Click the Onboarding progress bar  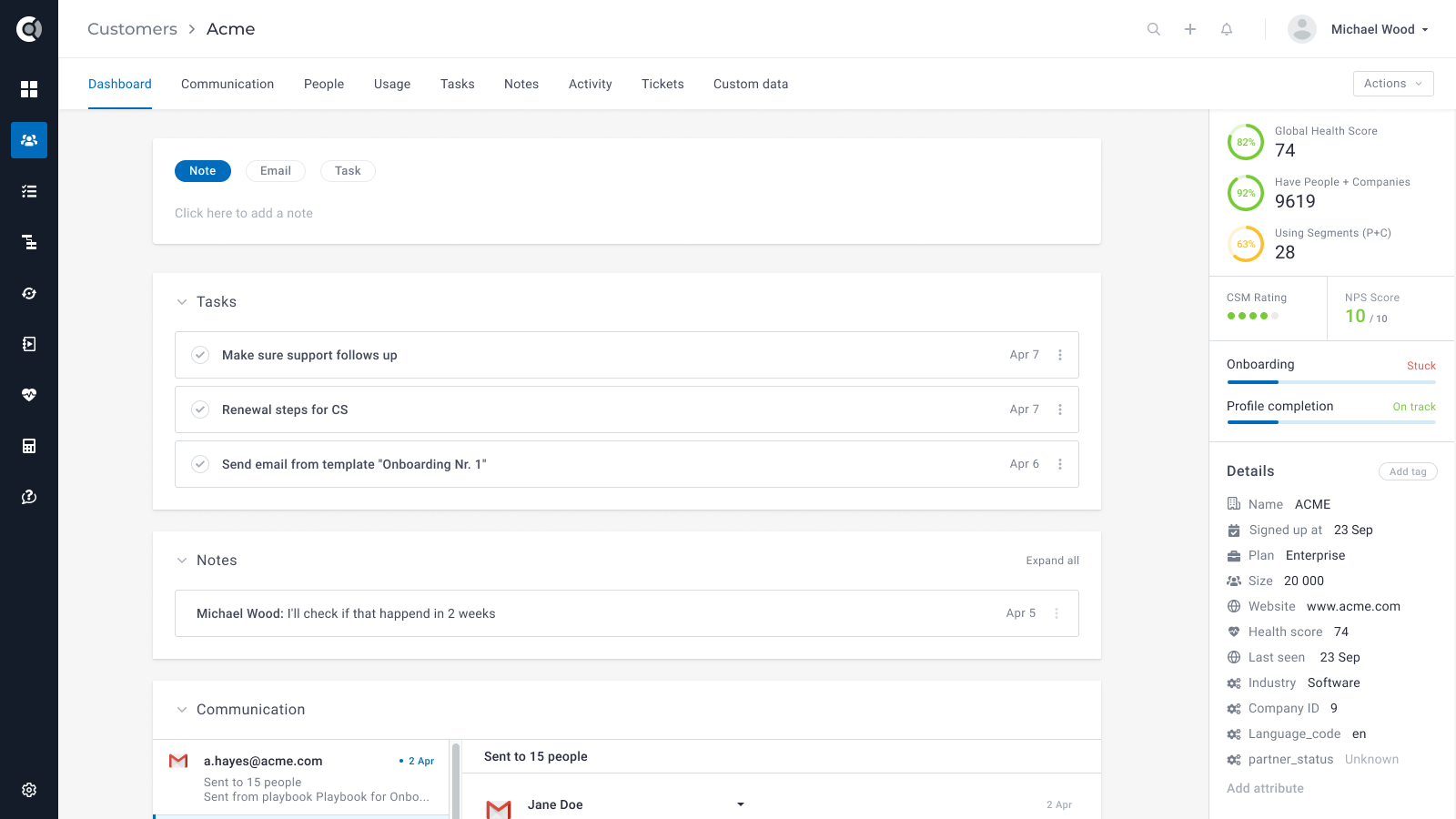coord(1331,382)
